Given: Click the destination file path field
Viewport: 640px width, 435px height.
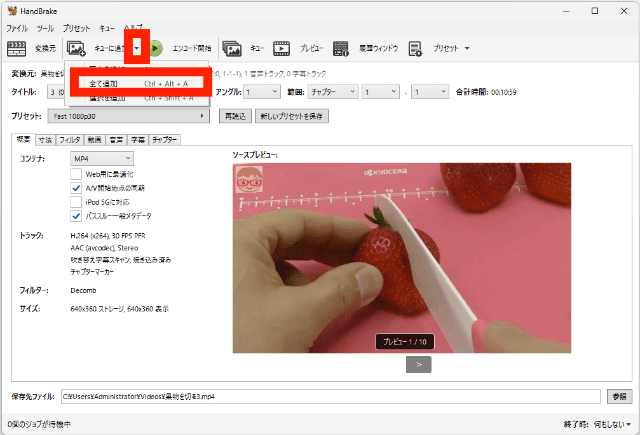Looking at the screenshot, I should click(331, 396).
